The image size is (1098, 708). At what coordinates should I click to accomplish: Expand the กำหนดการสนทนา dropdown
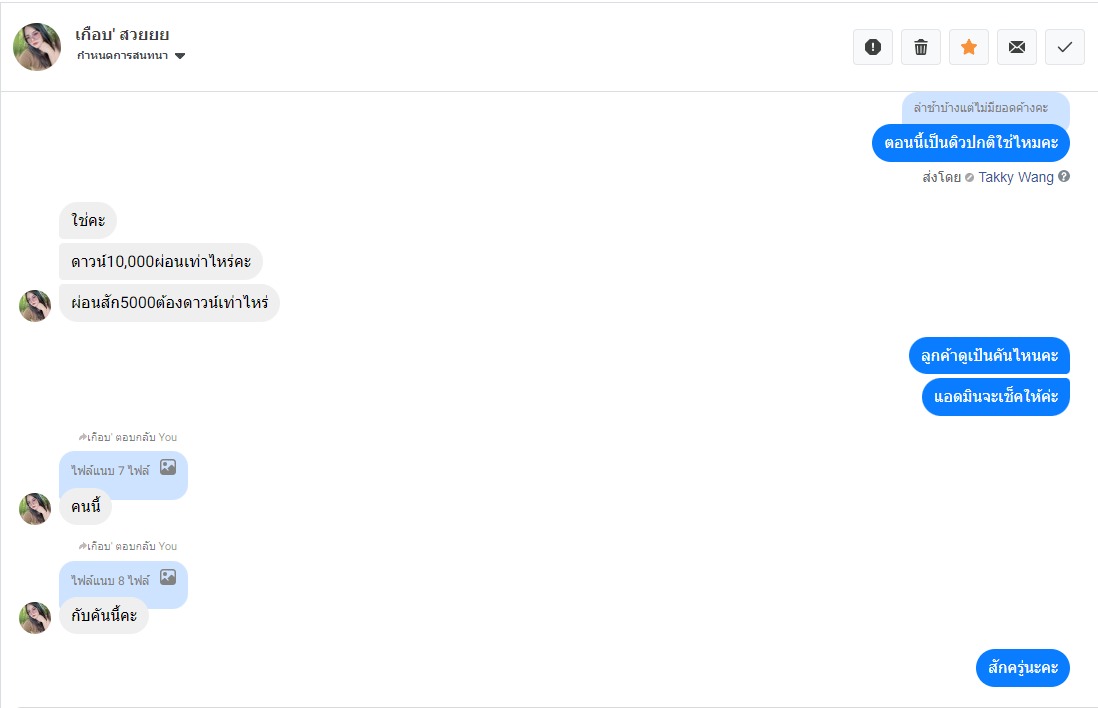180,56
